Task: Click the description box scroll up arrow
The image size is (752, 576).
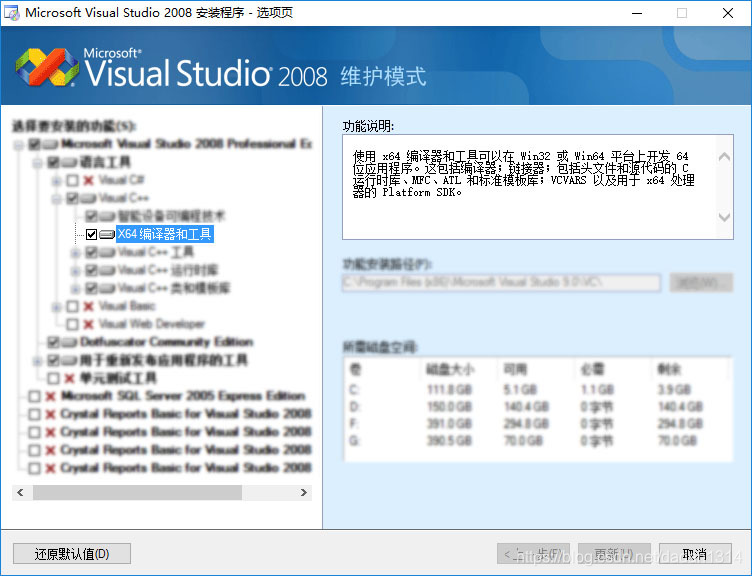Action: coord(724,157)
